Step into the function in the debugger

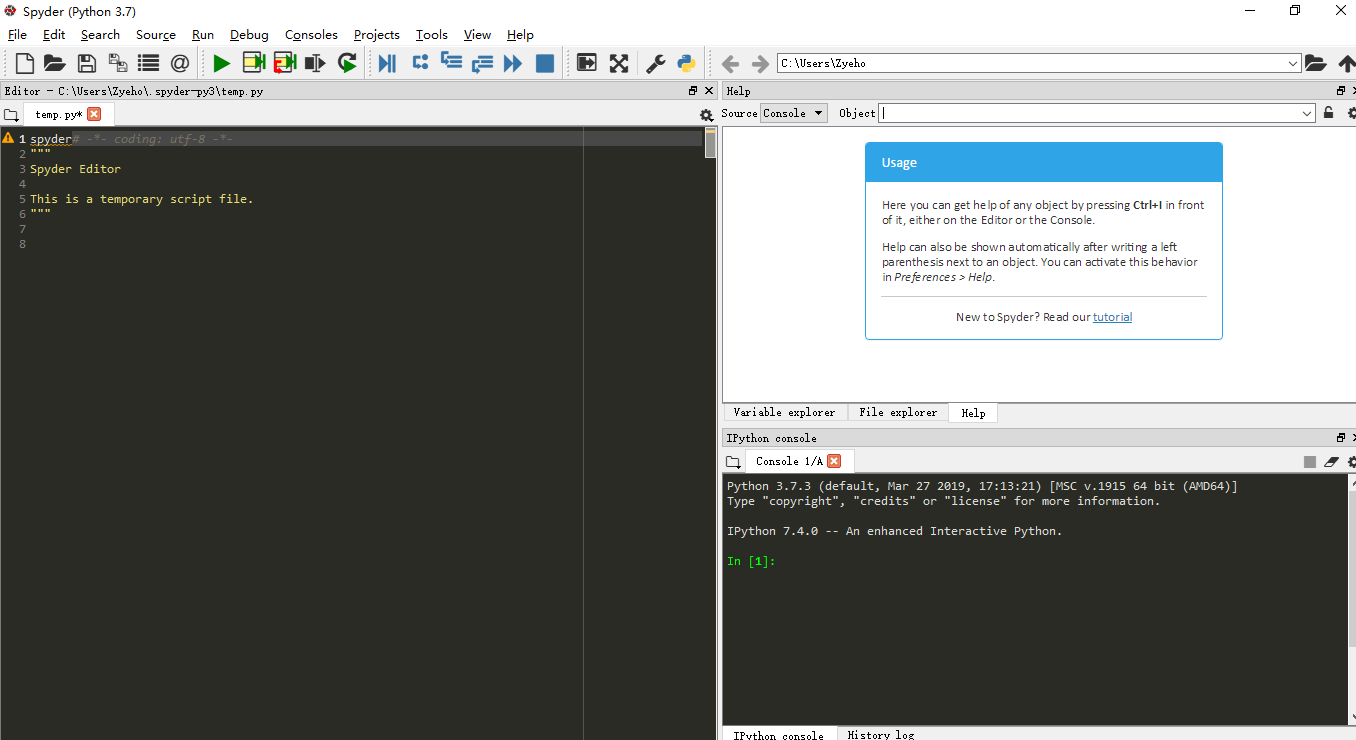tap(452, 63)
